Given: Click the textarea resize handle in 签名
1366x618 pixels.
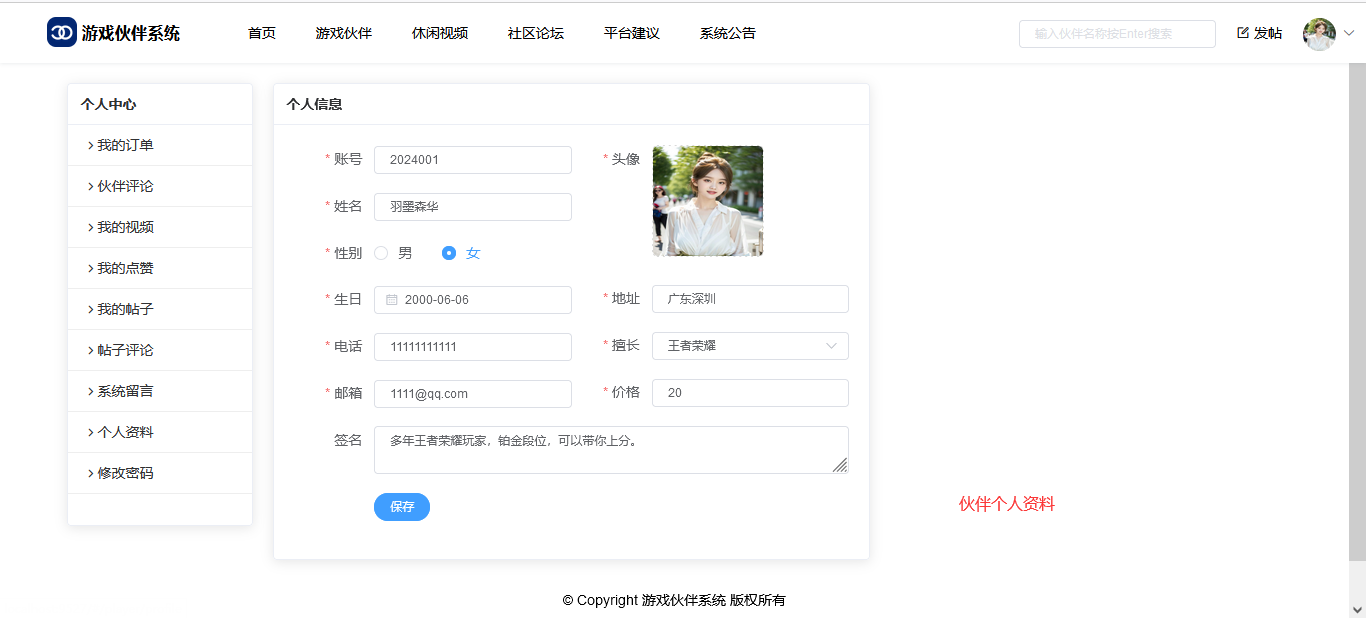Looking at the screenshot, I should tap(839, 464).
